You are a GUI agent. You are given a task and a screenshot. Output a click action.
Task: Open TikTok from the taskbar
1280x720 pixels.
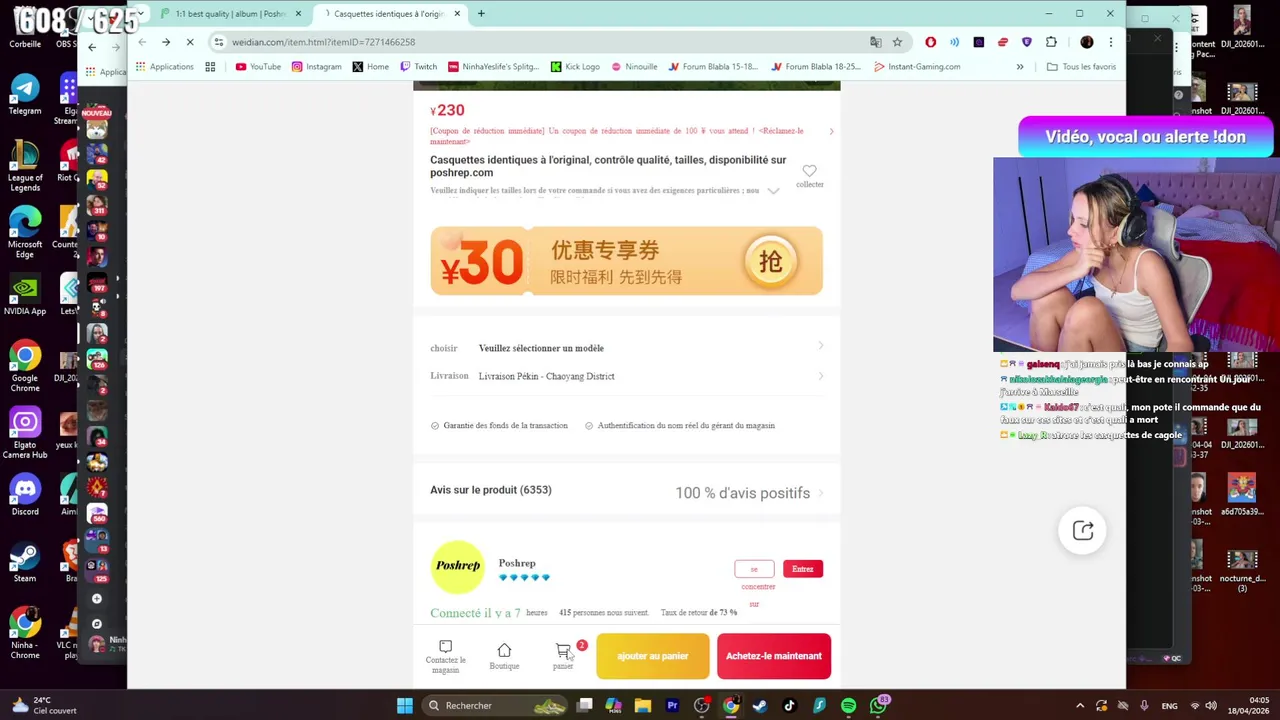[x=789, y=706]
